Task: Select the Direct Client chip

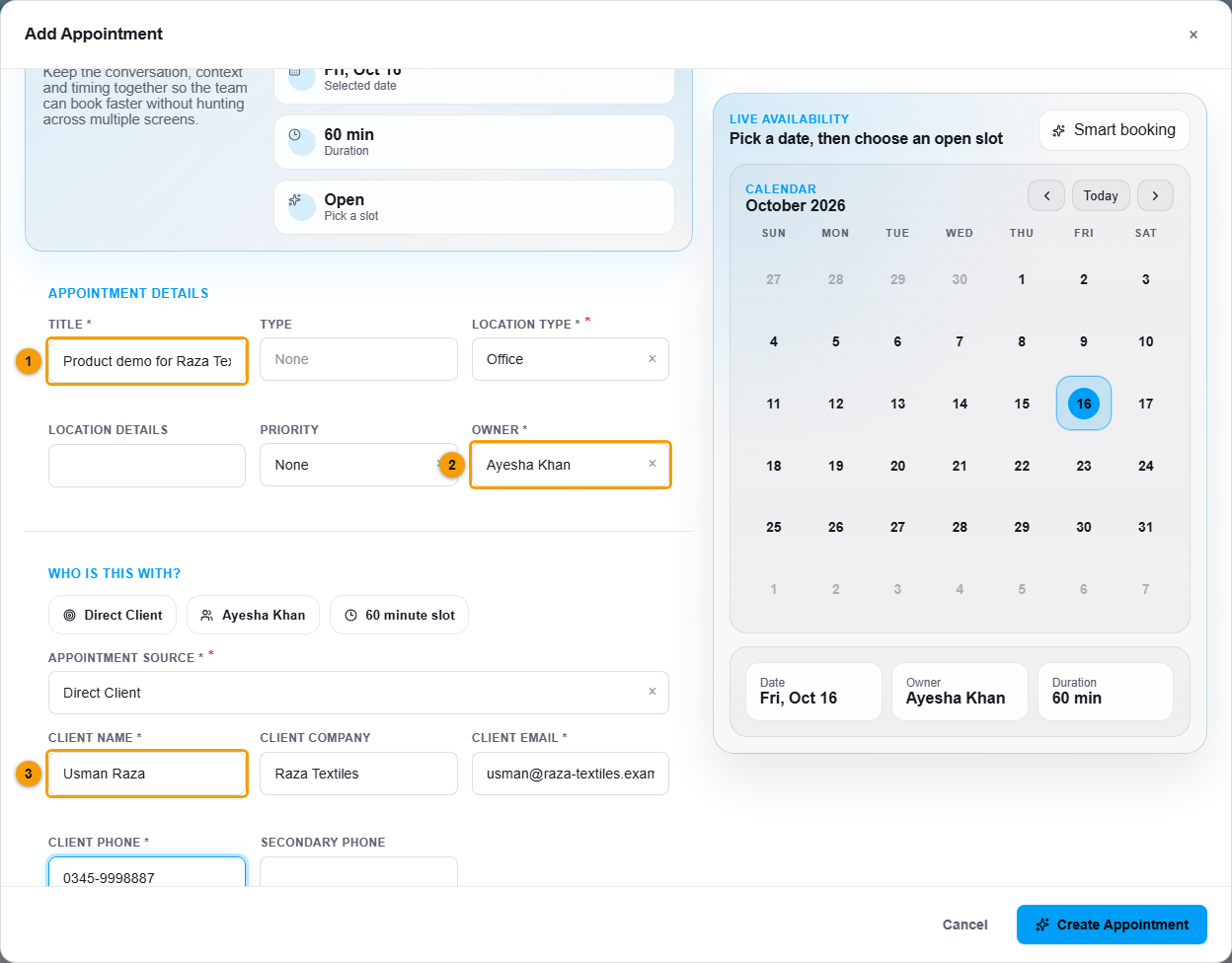Action: (x=113, y=615)
